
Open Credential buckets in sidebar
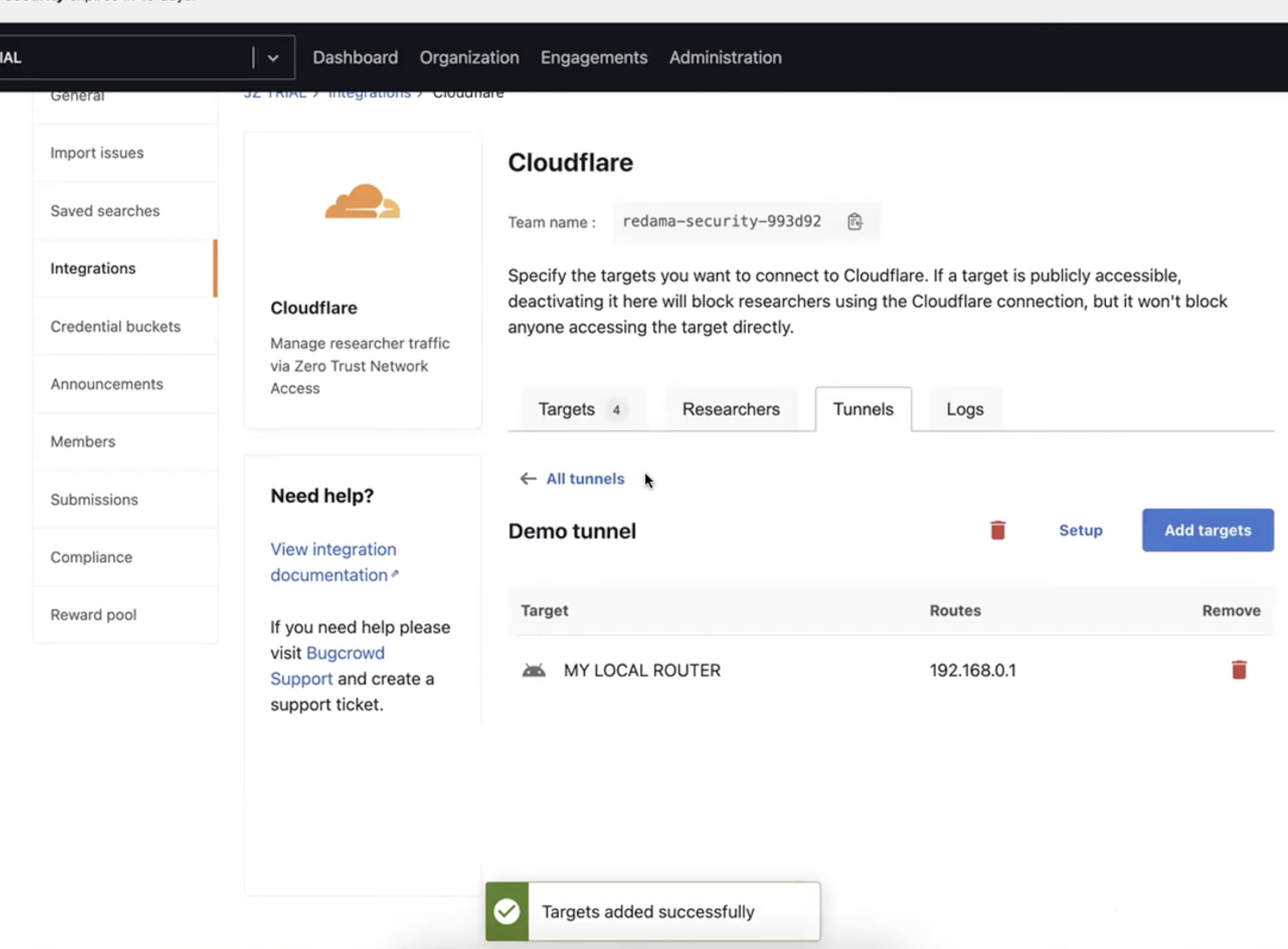125,327
